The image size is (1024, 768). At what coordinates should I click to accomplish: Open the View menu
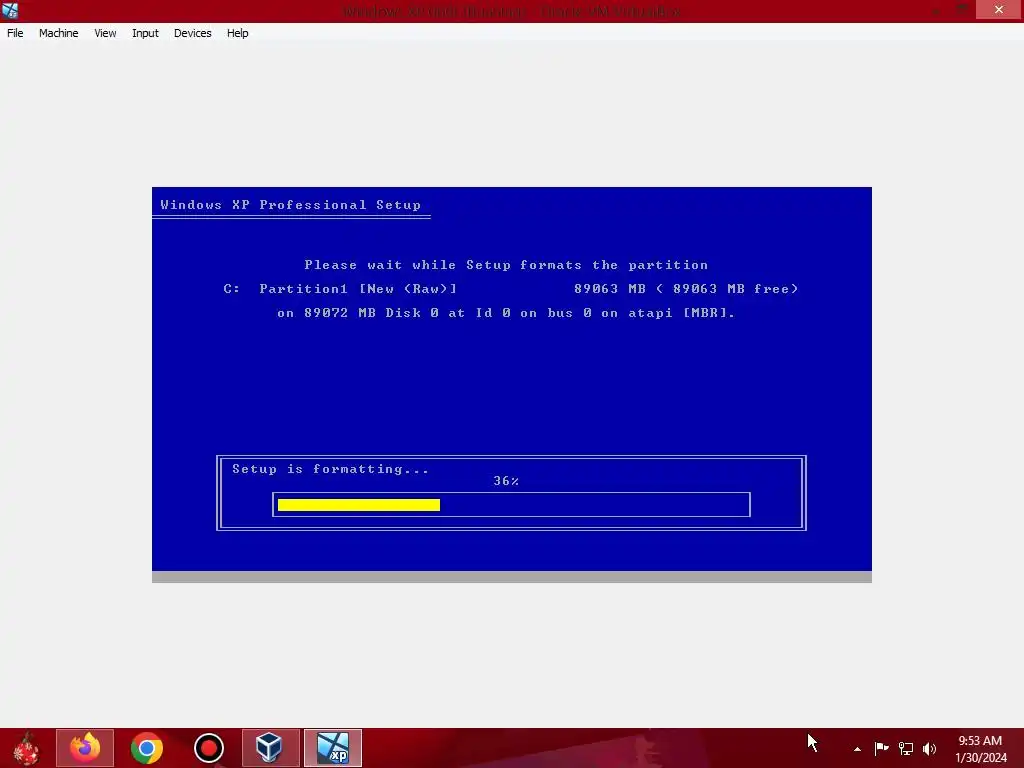105,33
